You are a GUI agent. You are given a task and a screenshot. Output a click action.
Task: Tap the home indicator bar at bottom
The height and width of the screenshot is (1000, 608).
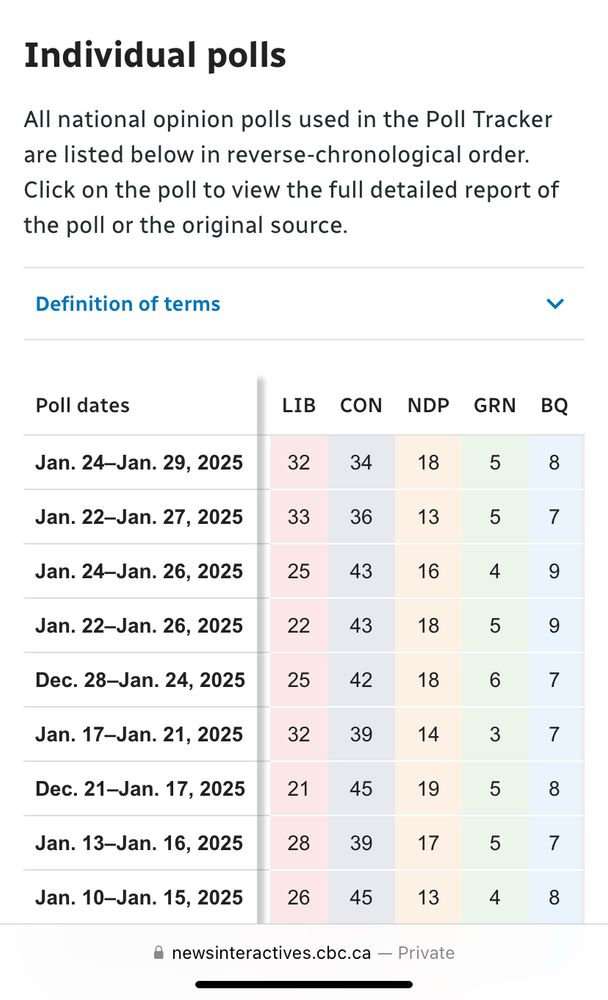coord(304,984)
